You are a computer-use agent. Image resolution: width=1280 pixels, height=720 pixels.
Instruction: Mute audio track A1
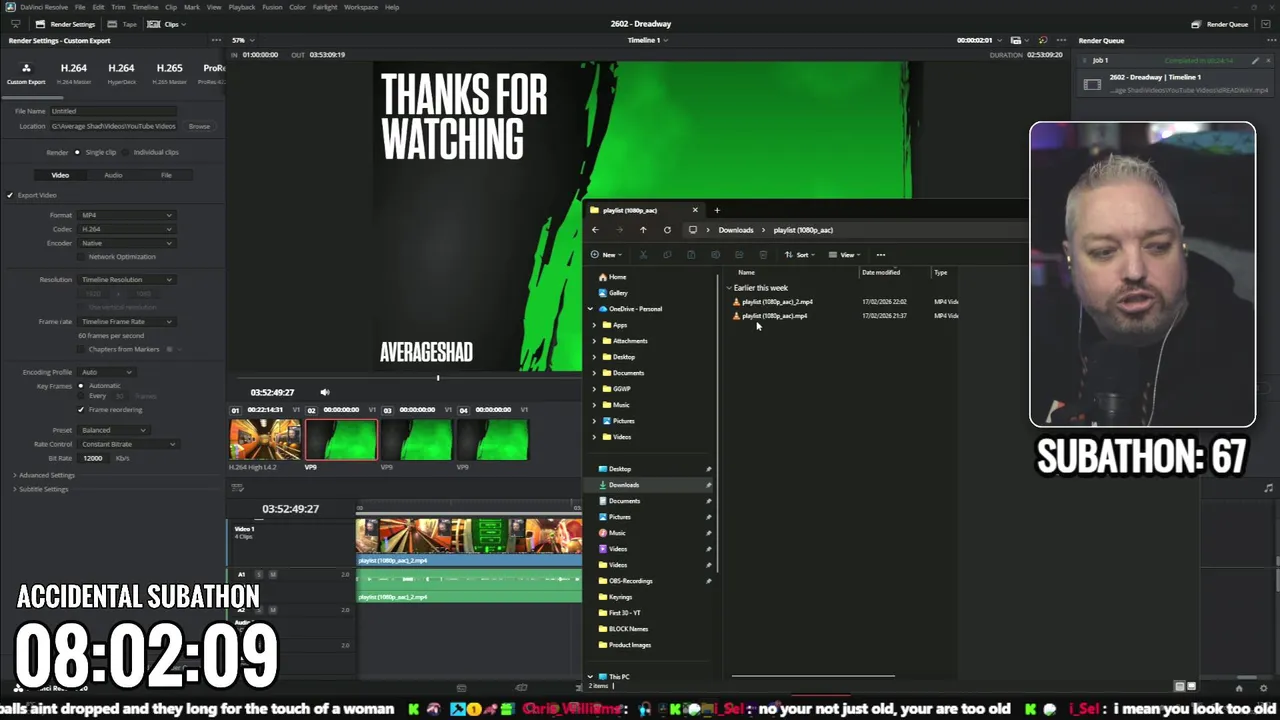pyautogui.click(x=273, y=574)
